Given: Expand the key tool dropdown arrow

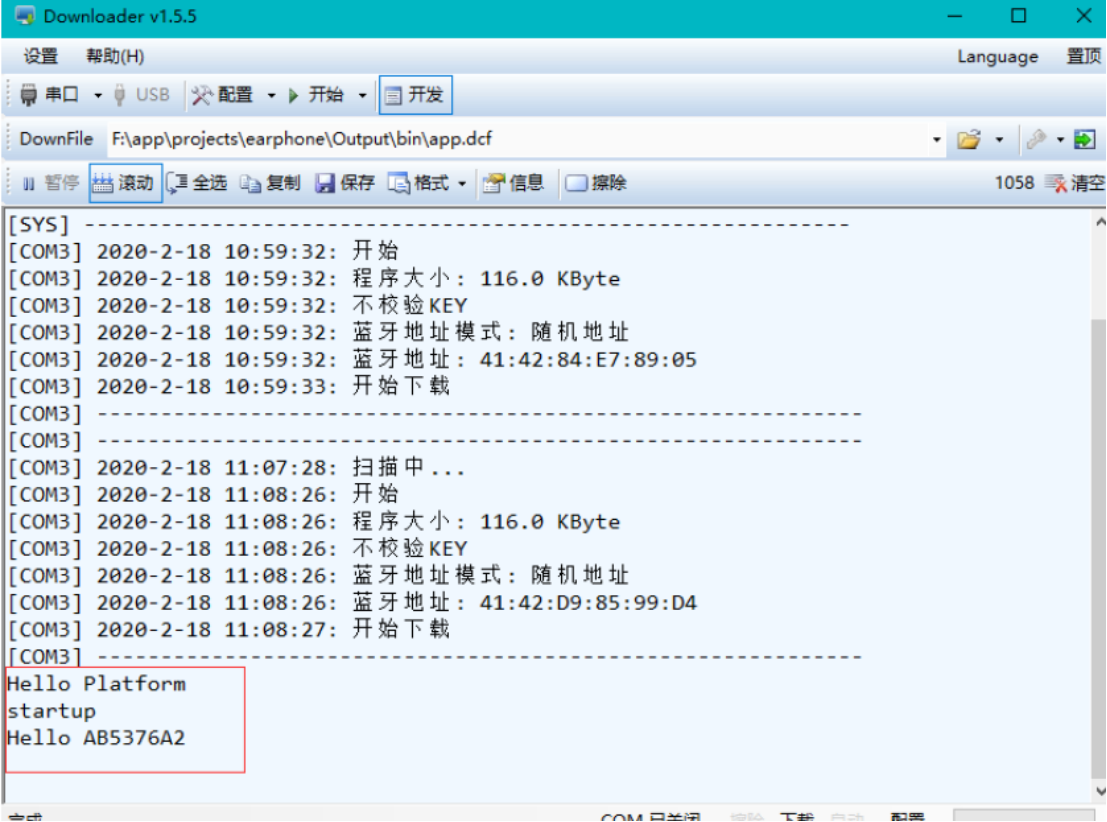Looking at the screenshot, I should click(1060, 140).
